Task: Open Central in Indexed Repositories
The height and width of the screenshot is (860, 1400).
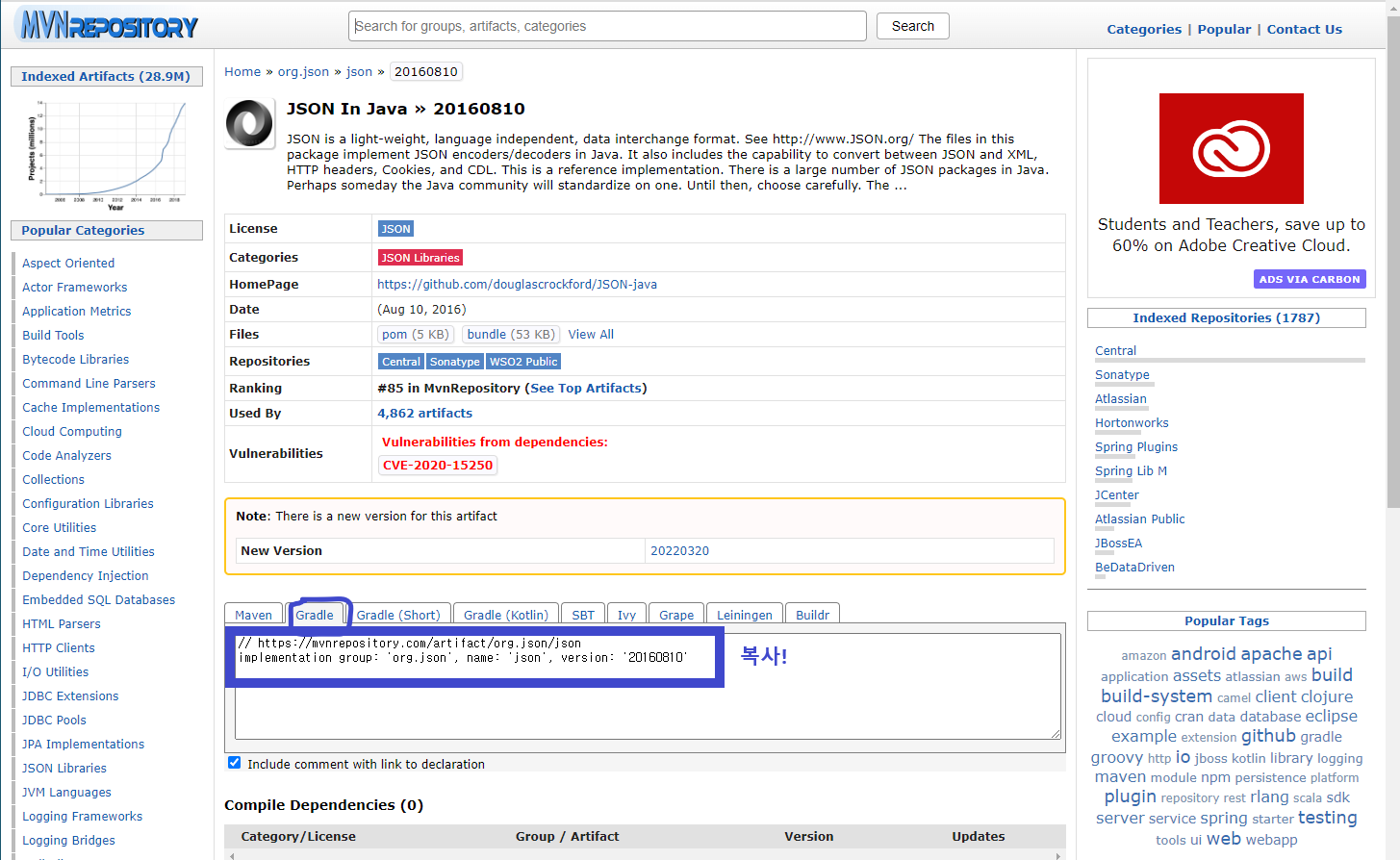Action: [1115, 350]
